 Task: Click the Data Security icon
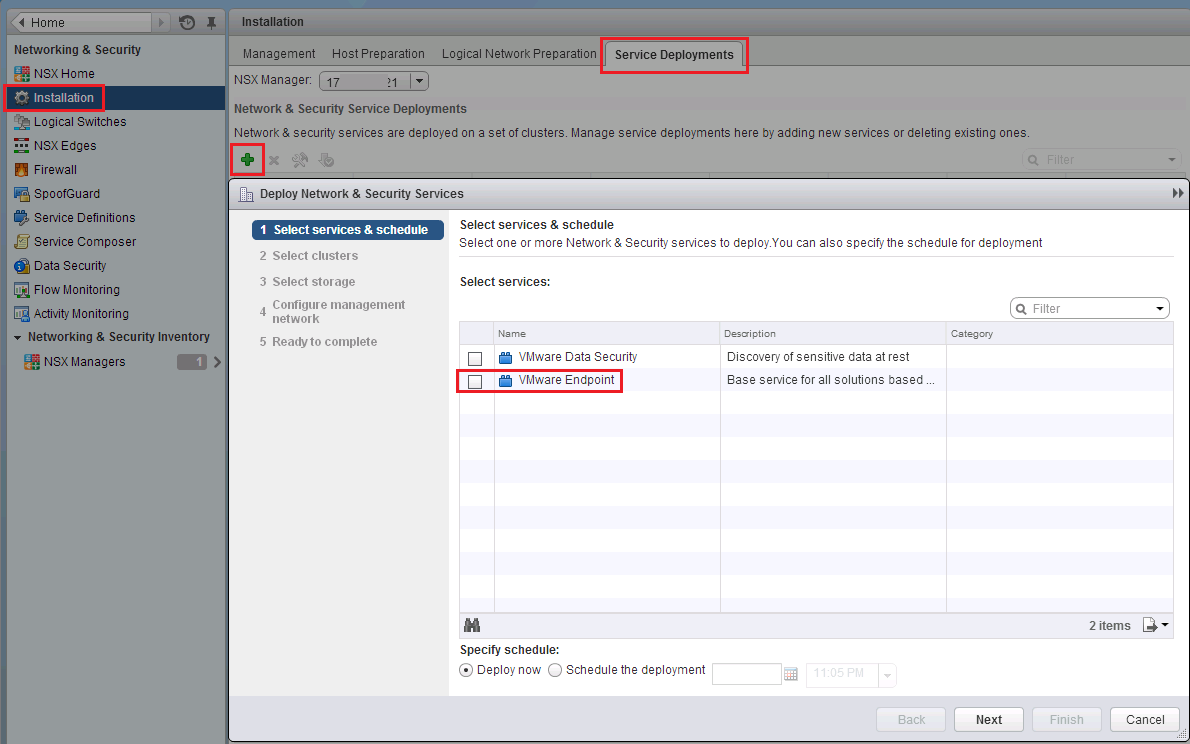(x=21, y=266)
